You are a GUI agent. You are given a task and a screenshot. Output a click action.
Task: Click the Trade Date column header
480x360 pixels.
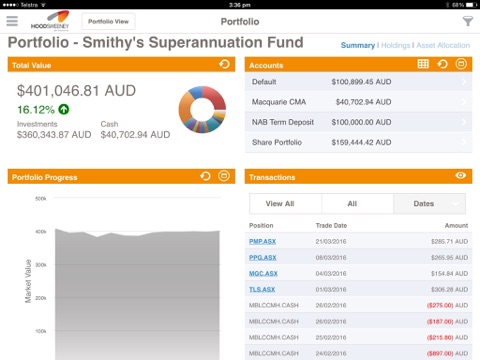pyautogui.click(x=331, y=226)
